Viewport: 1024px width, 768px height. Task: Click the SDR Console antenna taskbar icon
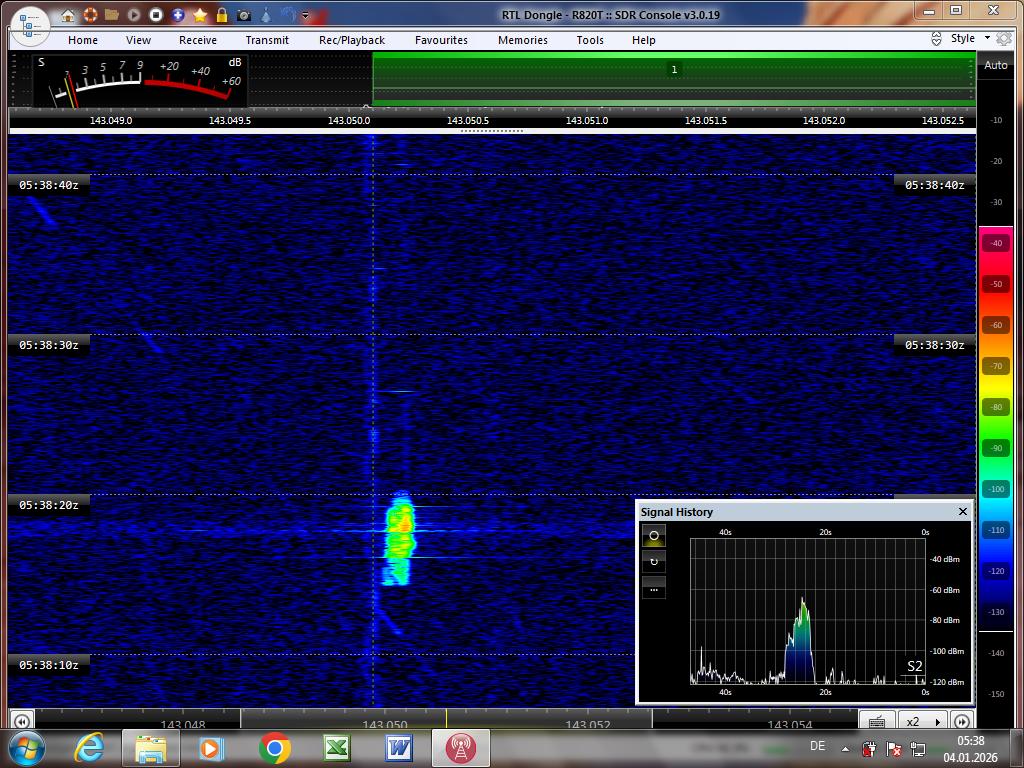pos(460,748)
